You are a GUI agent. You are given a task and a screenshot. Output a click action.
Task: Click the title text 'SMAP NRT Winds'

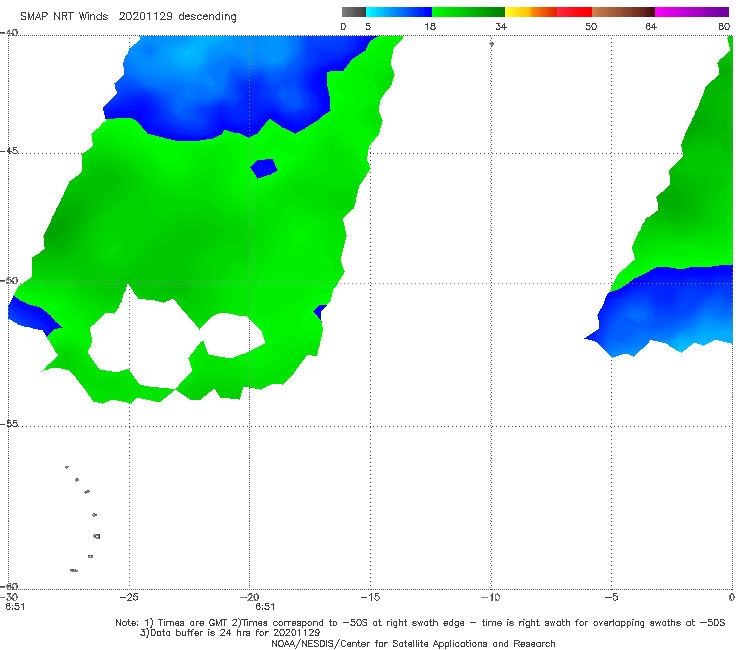[64, 17]
